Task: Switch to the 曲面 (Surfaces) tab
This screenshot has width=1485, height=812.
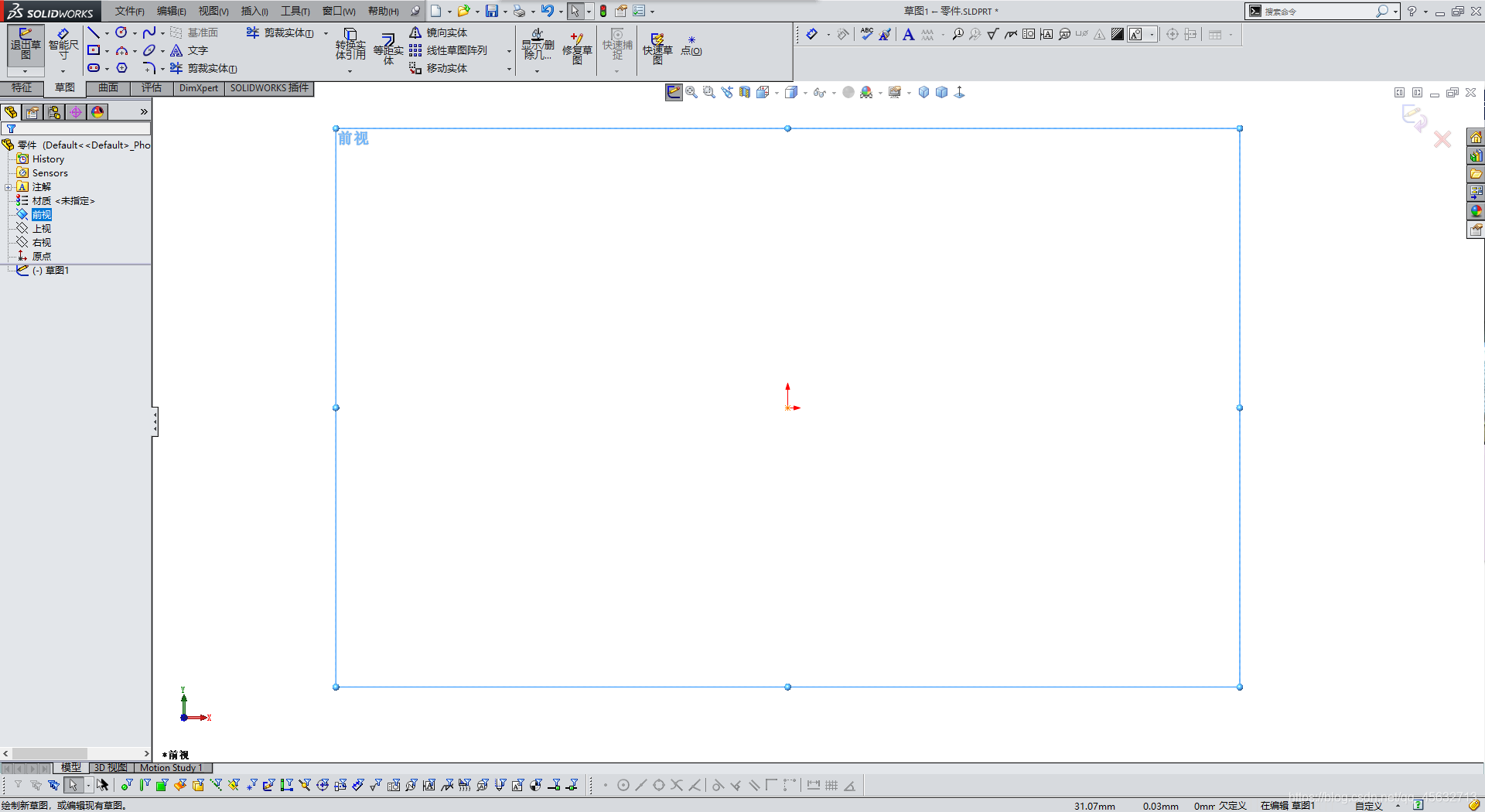Action: pyautogui.click(x=108, y=88)
